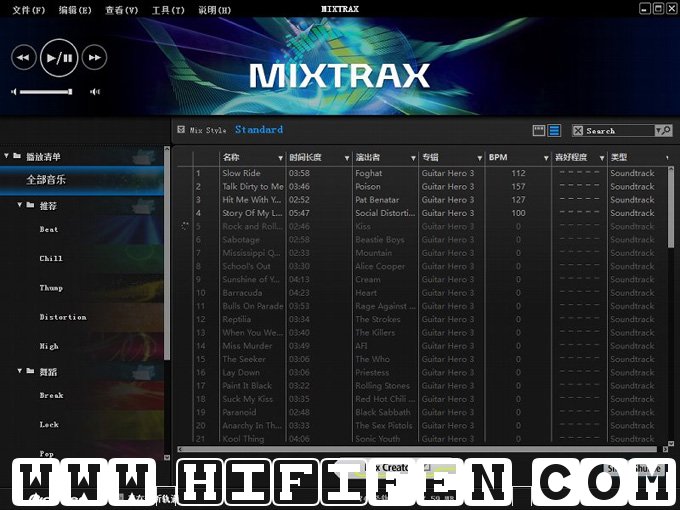680x510 pixels.
Task: Click the Black Sabbath artist cell
Action: [382, 412]
